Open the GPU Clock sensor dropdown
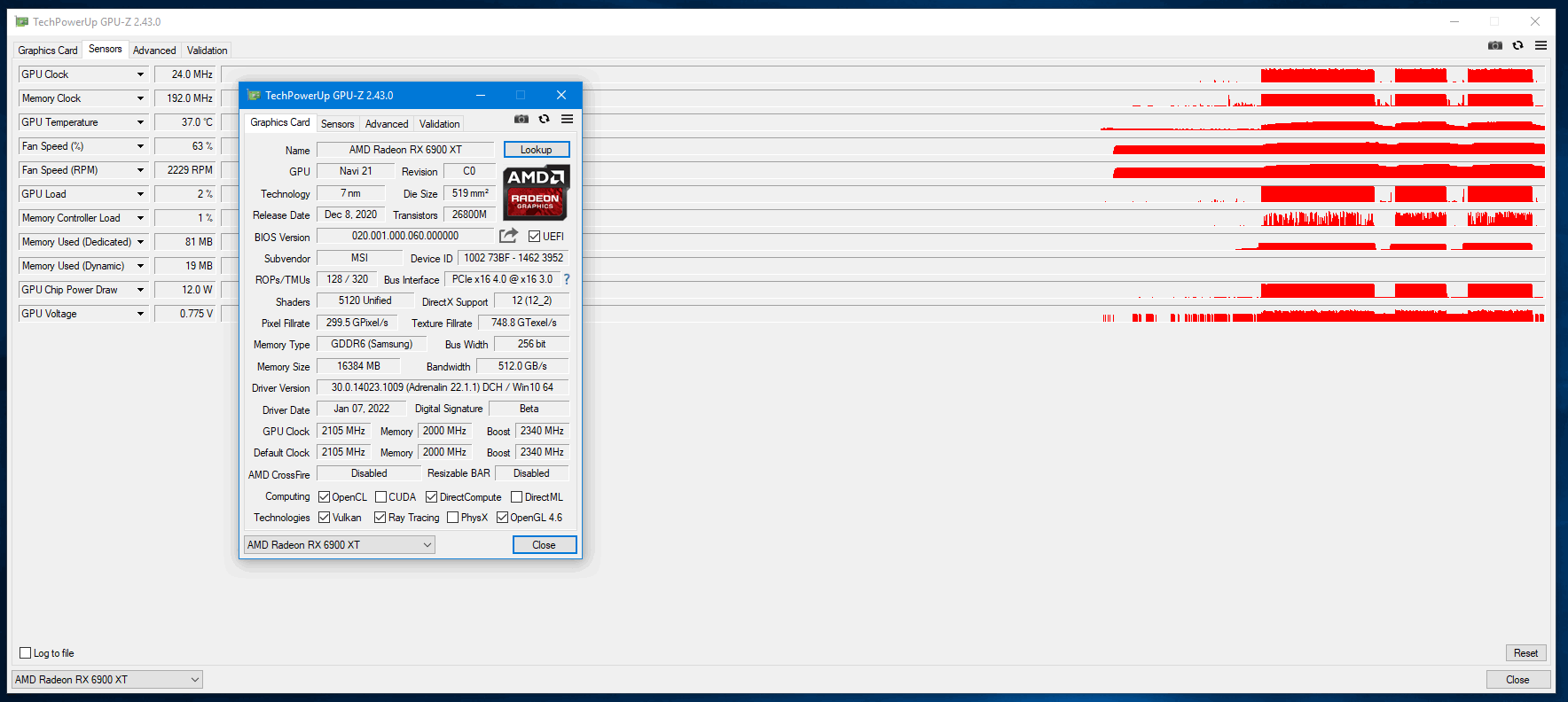The height and width of the screenshot is (702, 1568). (140, 74)
